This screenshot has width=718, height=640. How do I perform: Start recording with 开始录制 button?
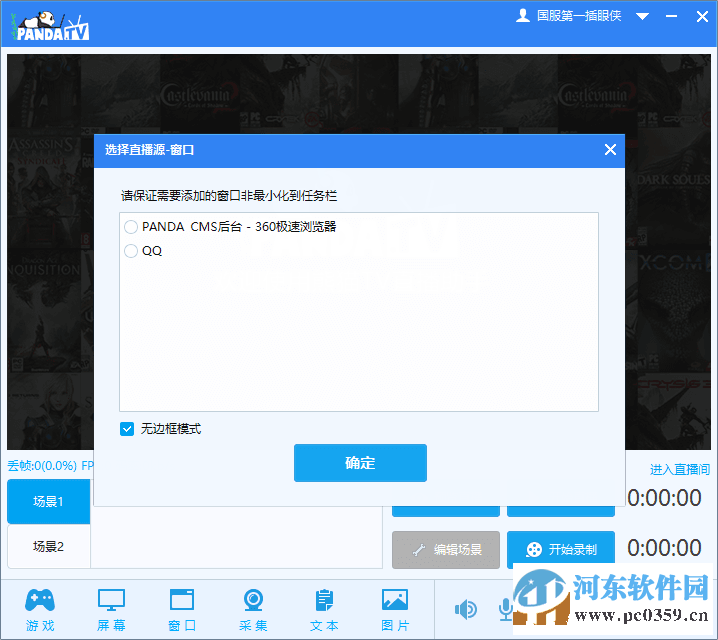pyautogui.click(x=560, y=549)
